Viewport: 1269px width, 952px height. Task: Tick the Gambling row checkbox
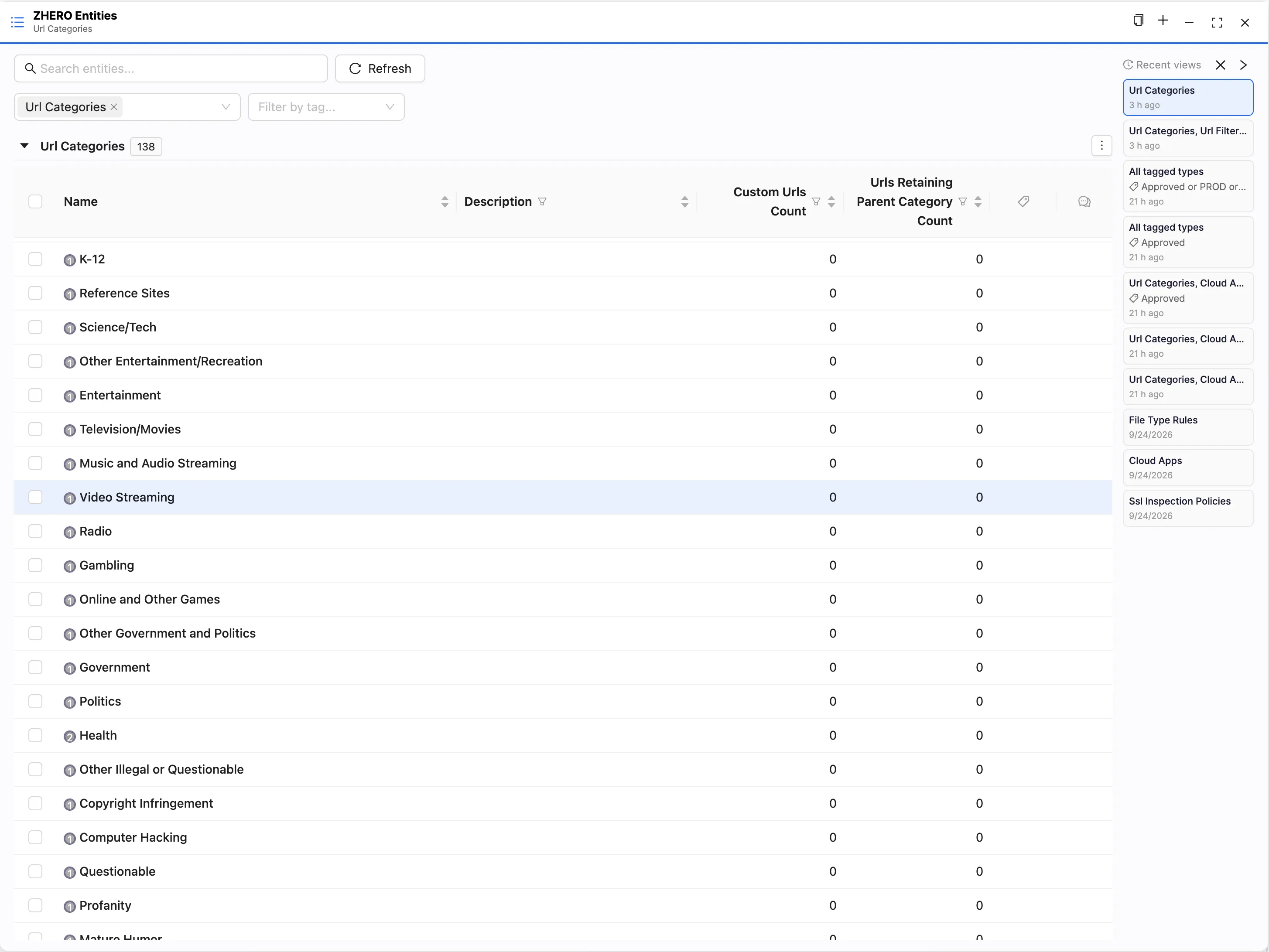click(36, 566)
